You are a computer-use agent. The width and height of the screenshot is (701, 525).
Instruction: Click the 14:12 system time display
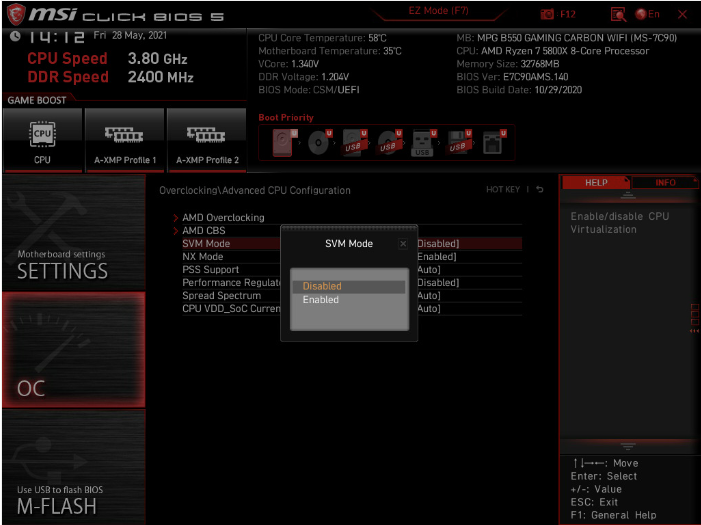[x=56, y=37]
